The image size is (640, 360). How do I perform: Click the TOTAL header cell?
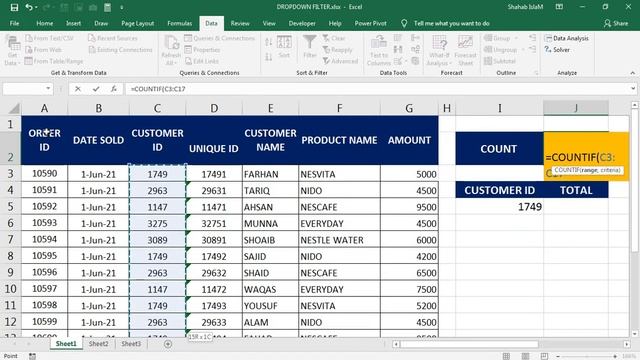pos(576,190)
